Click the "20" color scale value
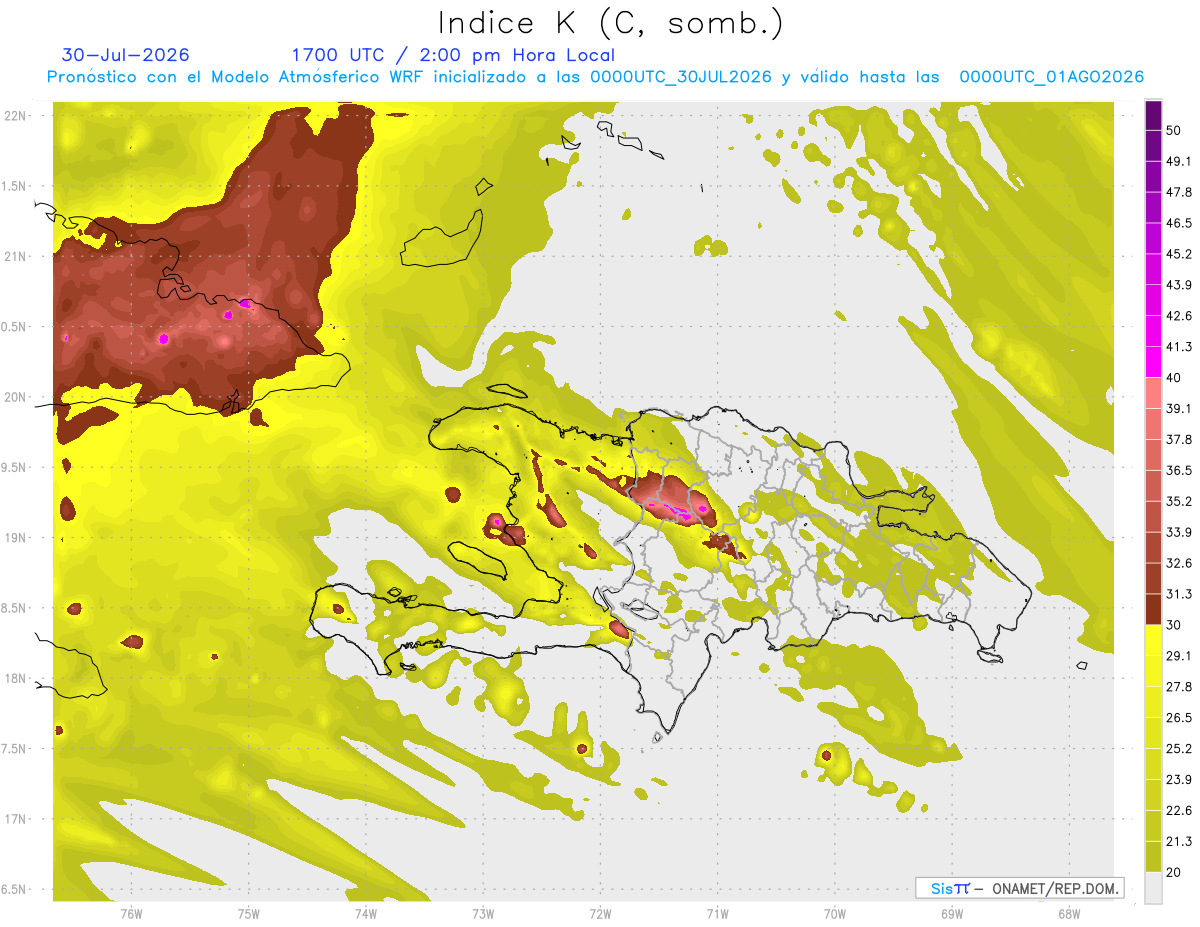Viewport: 1200px width, 927px height. (1175, 872)
